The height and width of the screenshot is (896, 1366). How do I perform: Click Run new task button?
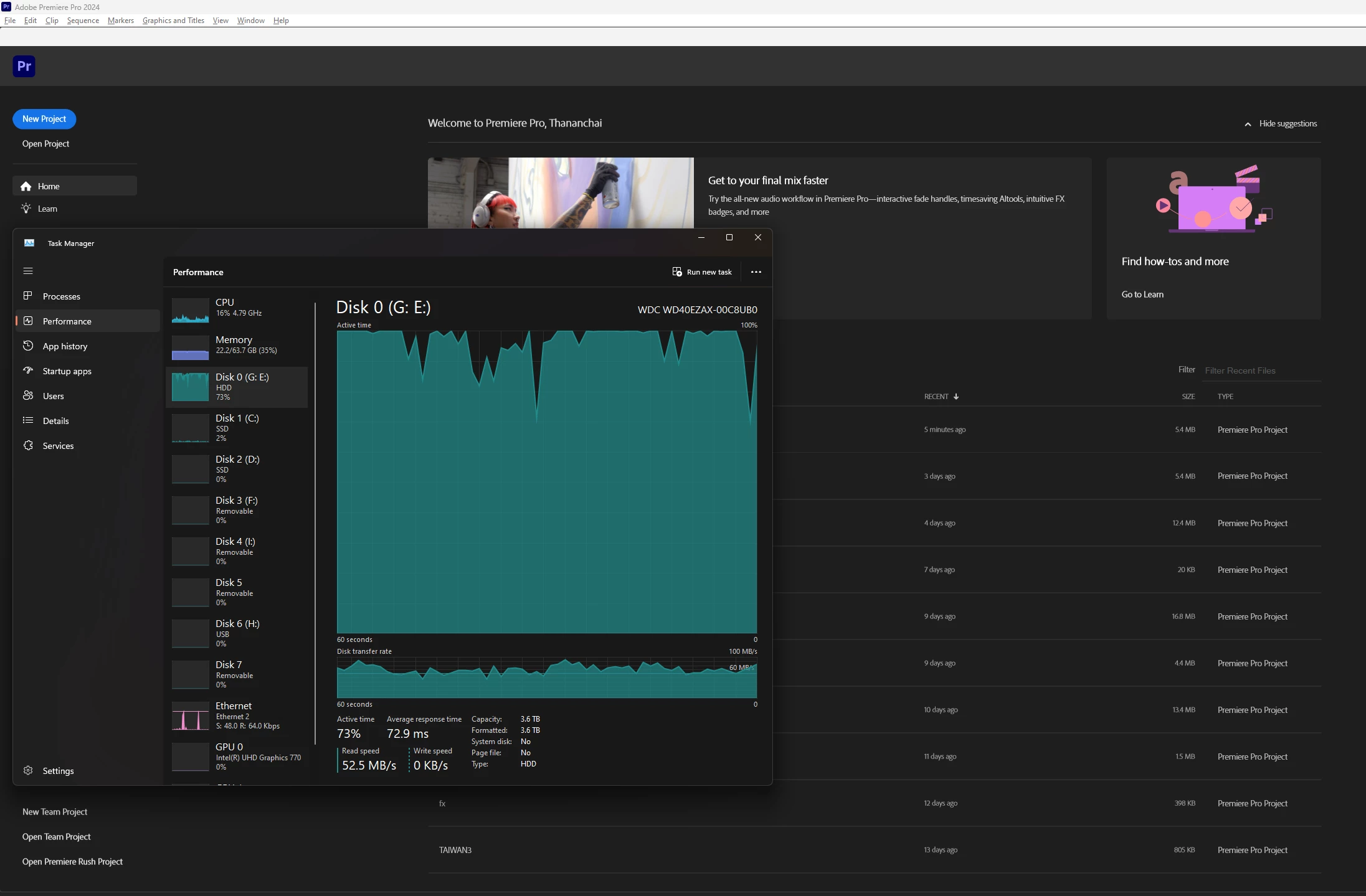tap(702, 272)
